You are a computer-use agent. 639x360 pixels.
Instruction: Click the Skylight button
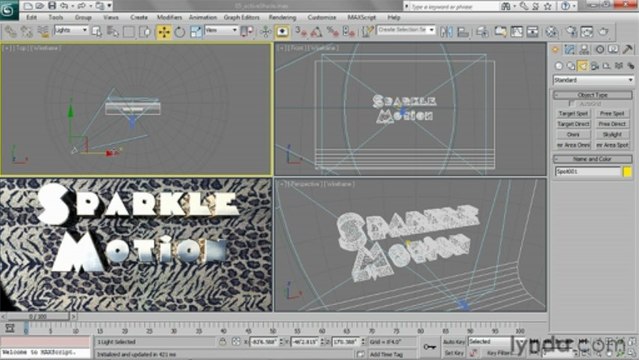612,135
